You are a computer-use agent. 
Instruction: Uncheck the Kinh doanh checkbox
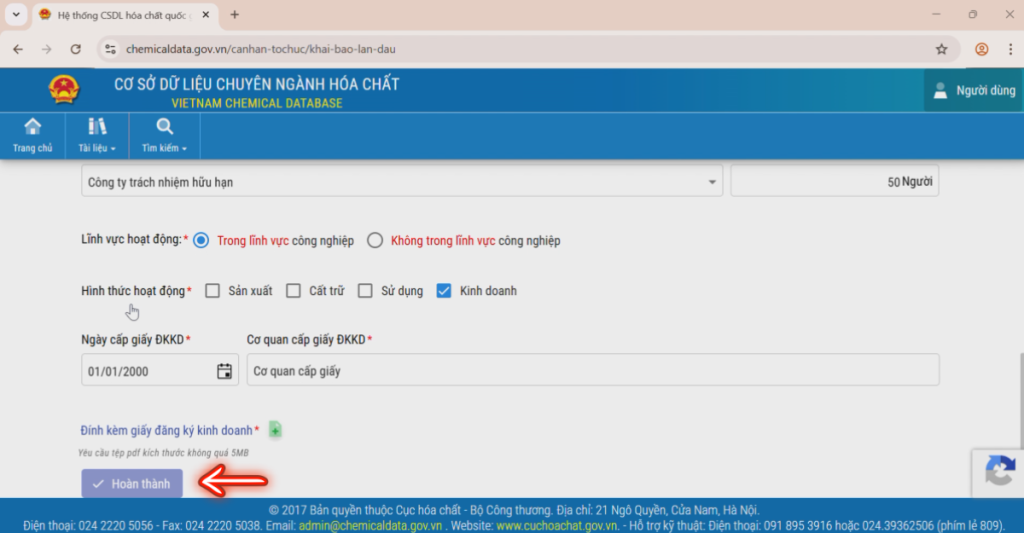point(443,291)
